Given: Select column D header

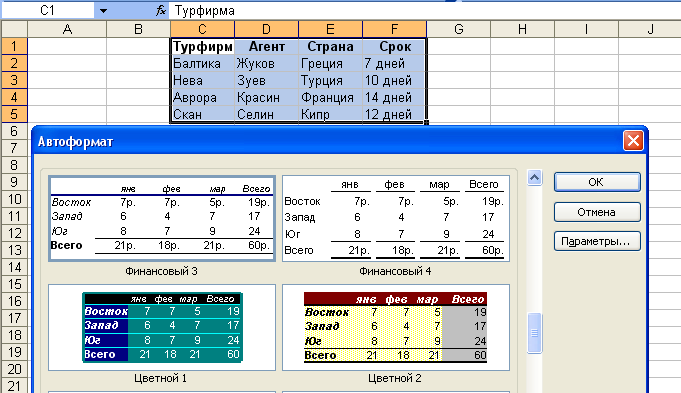Looking at the screenshot, I should 266,29.
